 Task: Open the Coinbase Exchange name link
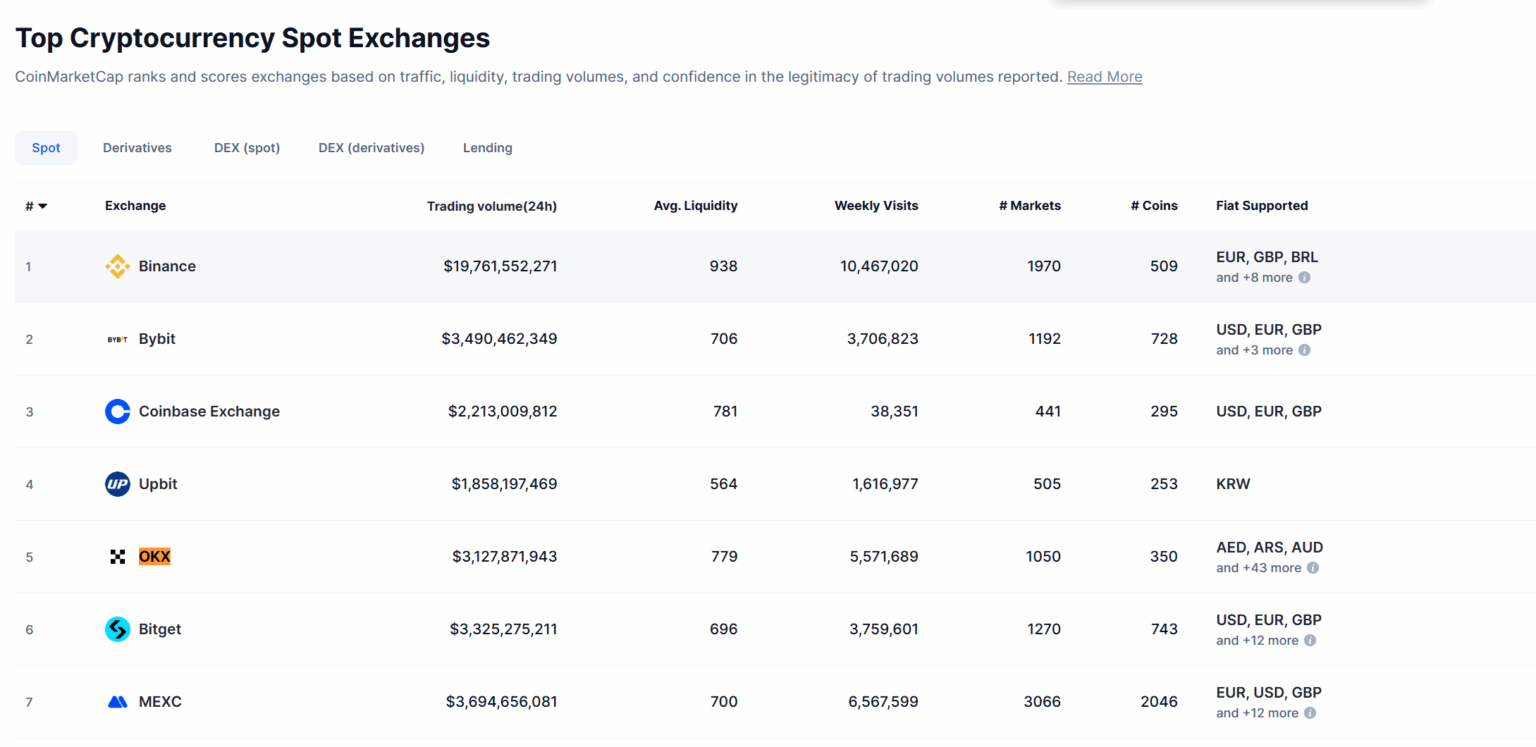[209, 411]
